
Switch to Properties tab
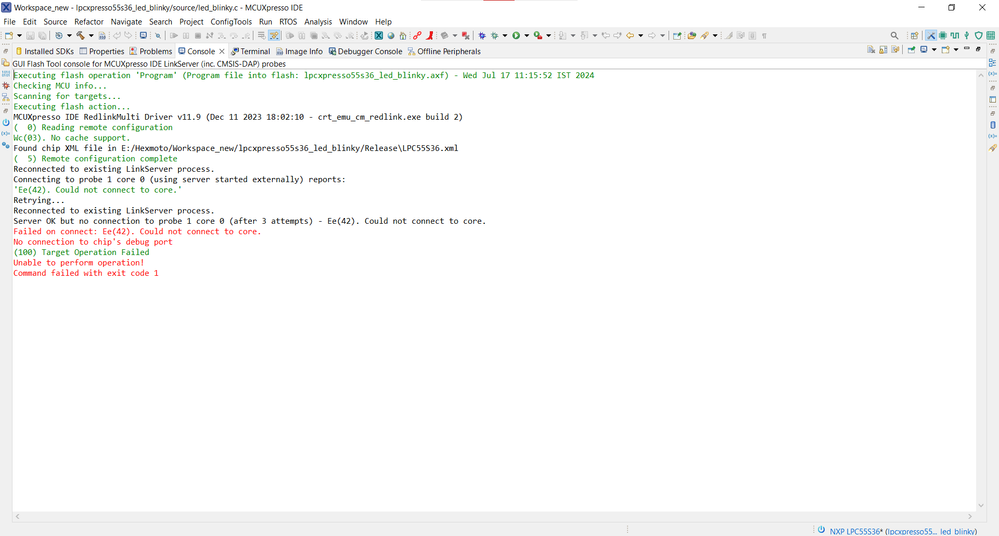(102, 51)
